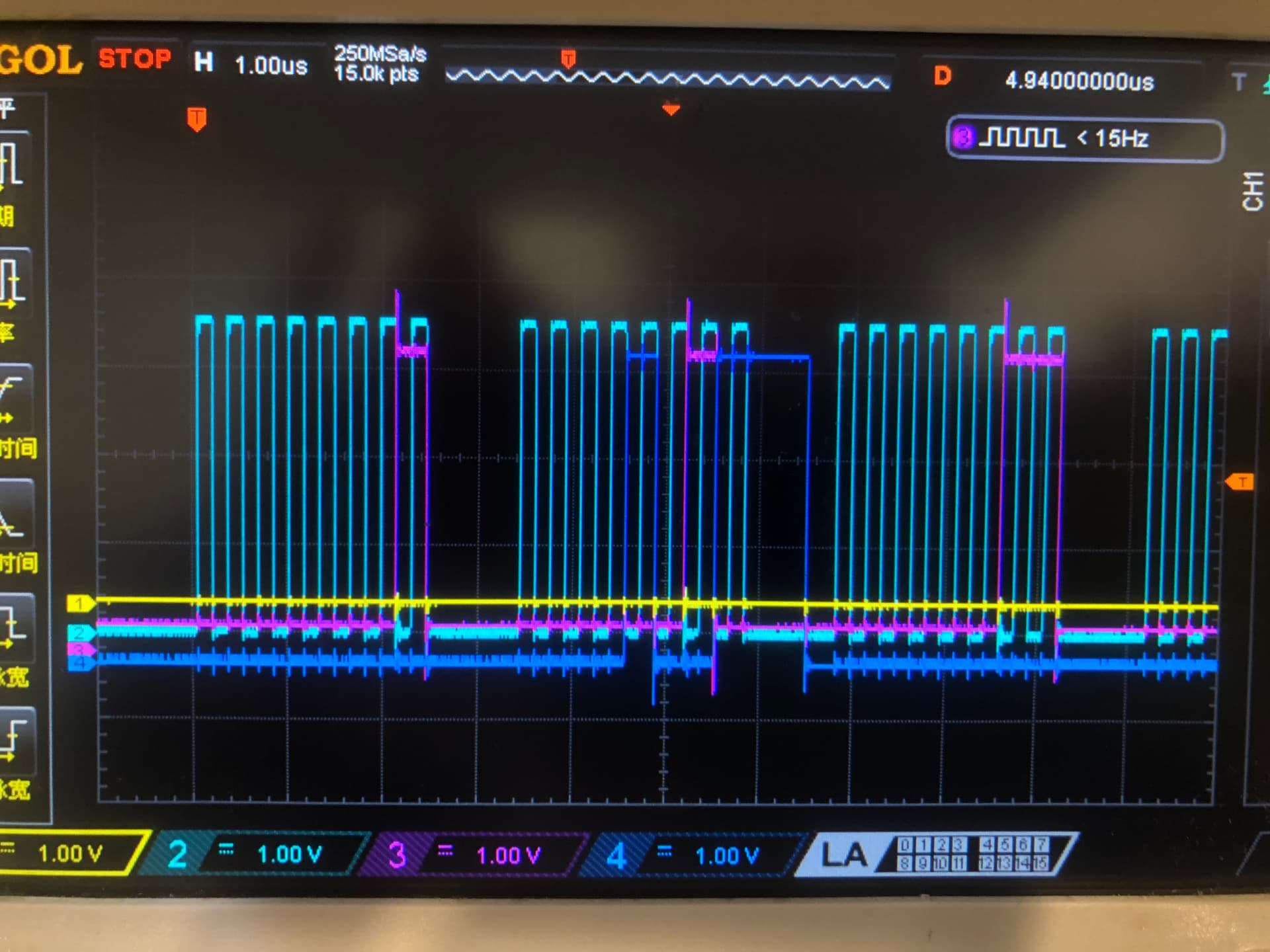Click the LA digital channels 0-15 indicator grid
This screenshot has height=952, width=1270.
click(x=972, y=854)
